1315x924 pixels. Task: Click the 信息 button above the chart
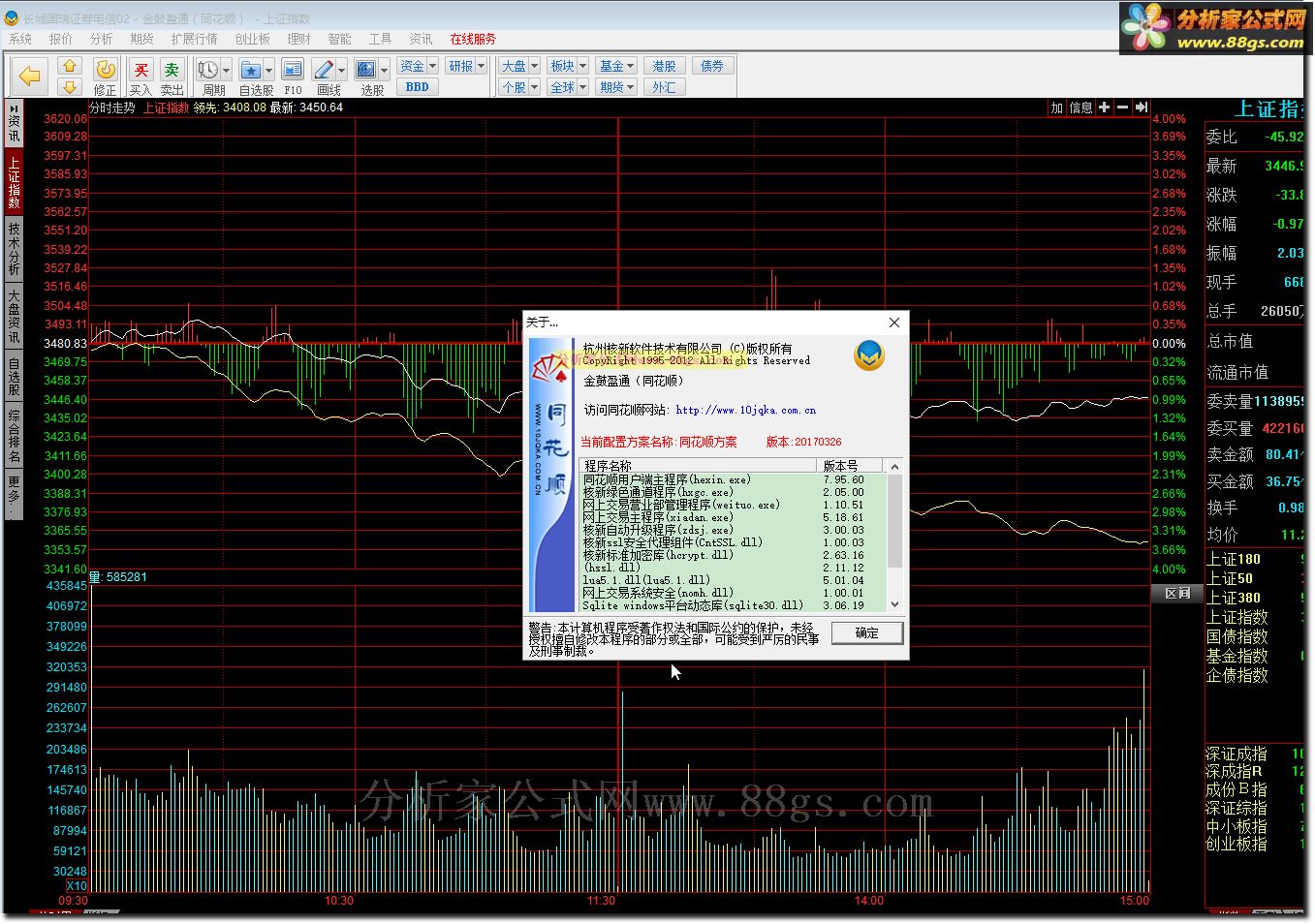coord(1080,108)
